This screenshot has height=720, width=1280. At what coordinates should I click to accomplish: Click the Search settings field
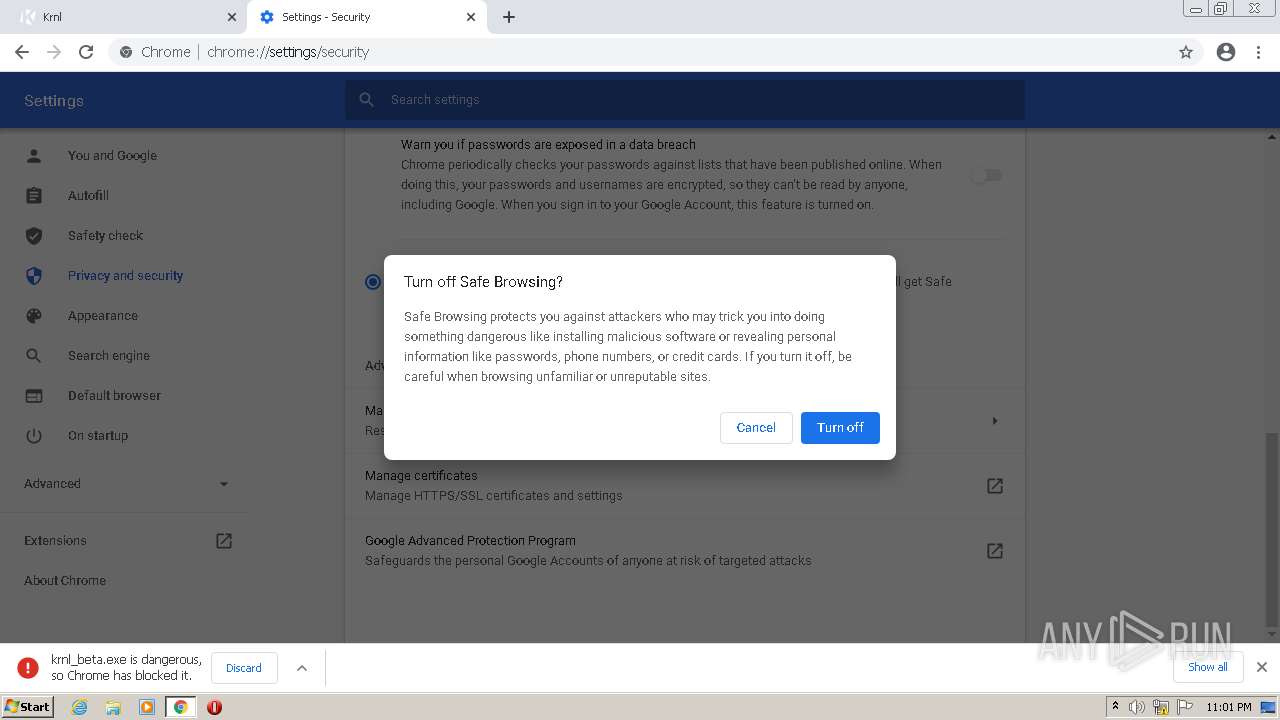(x=685, y=100)
